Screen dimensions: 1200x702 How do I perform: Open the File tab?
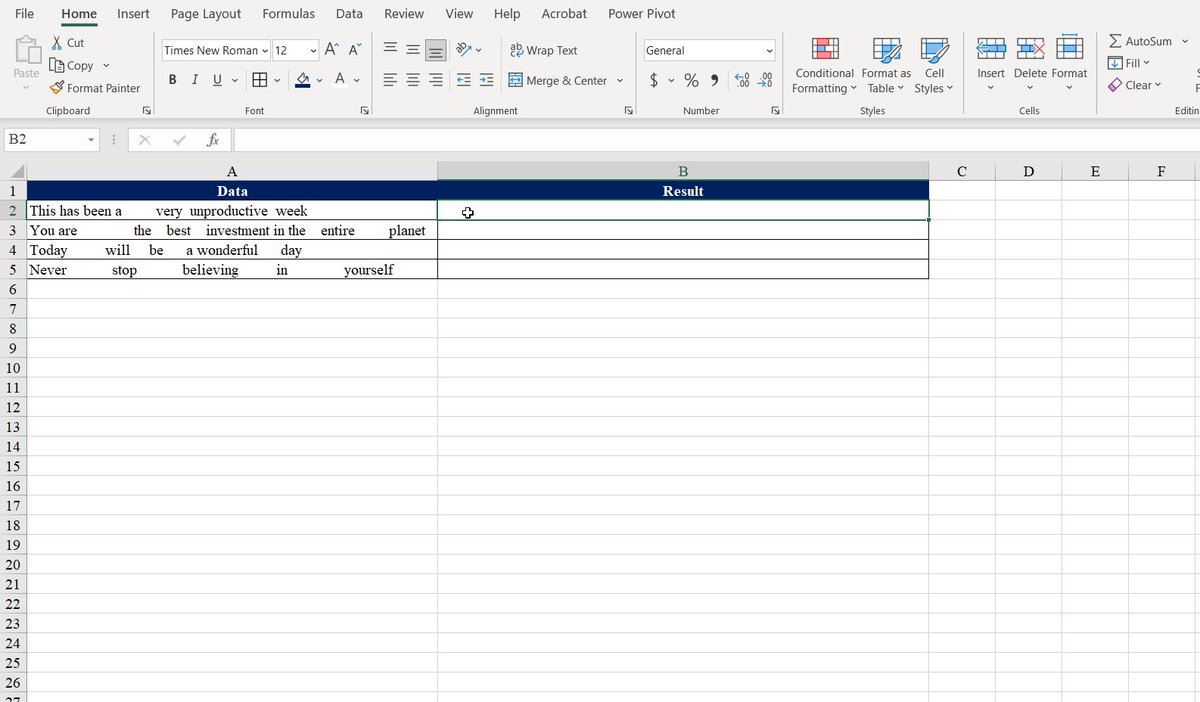point(25,13)
